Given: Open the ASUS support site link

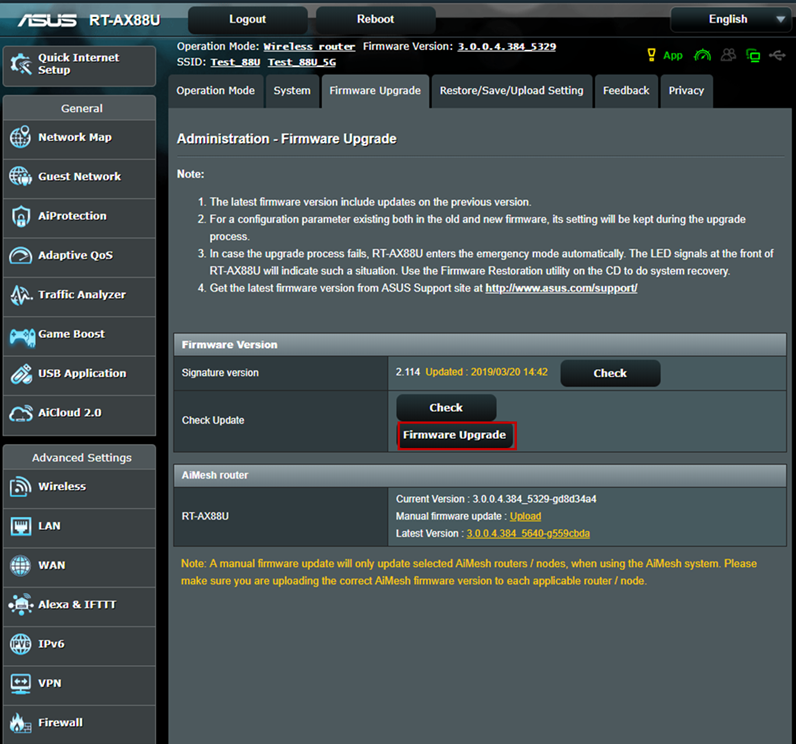Looking at the screenshot, I should [561, 288].
